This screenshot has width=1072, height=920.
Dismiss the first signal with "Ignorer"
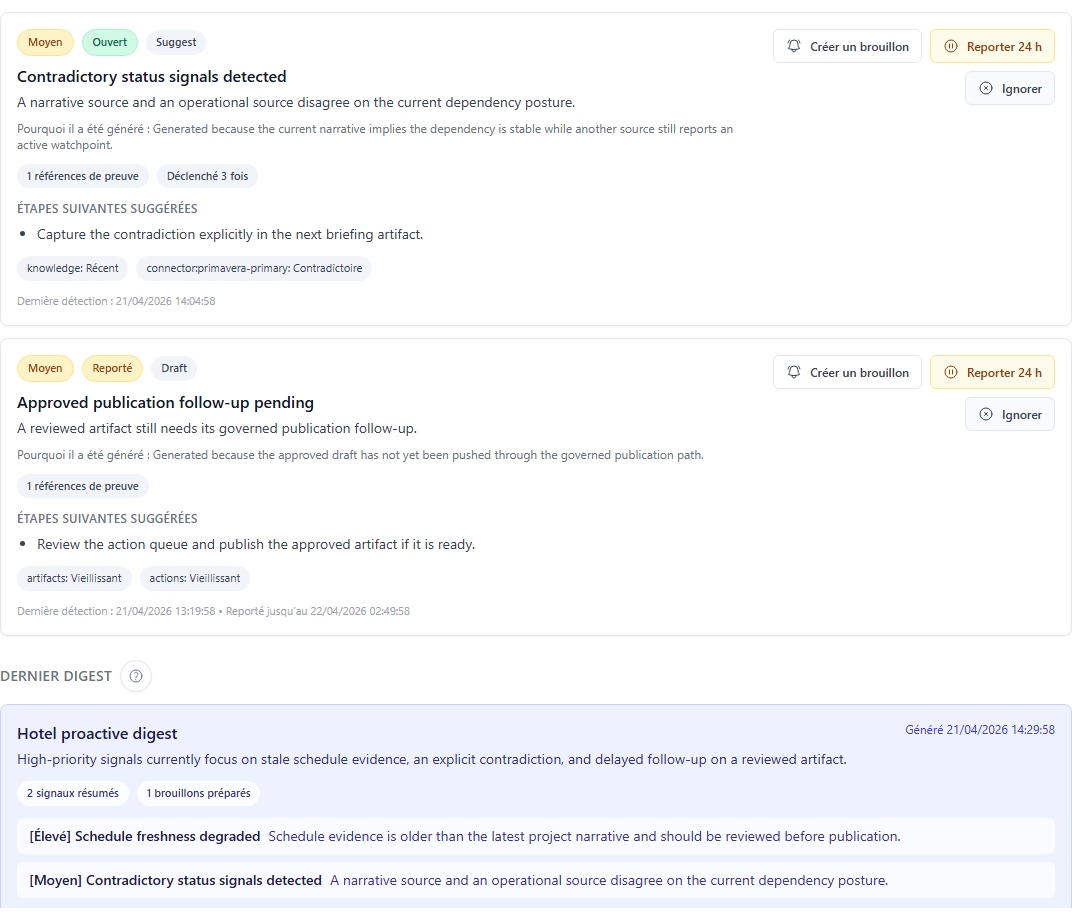pyautogui.click(x=1010, y=88)
